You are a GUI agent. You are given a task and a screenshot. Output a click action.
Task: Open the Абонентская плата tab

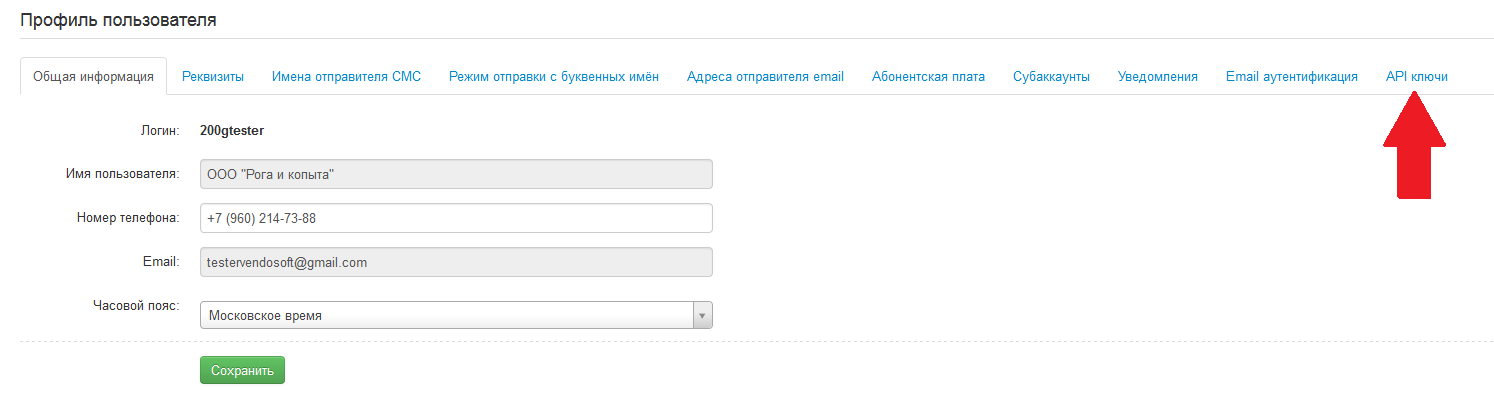(x=928, y=77)
